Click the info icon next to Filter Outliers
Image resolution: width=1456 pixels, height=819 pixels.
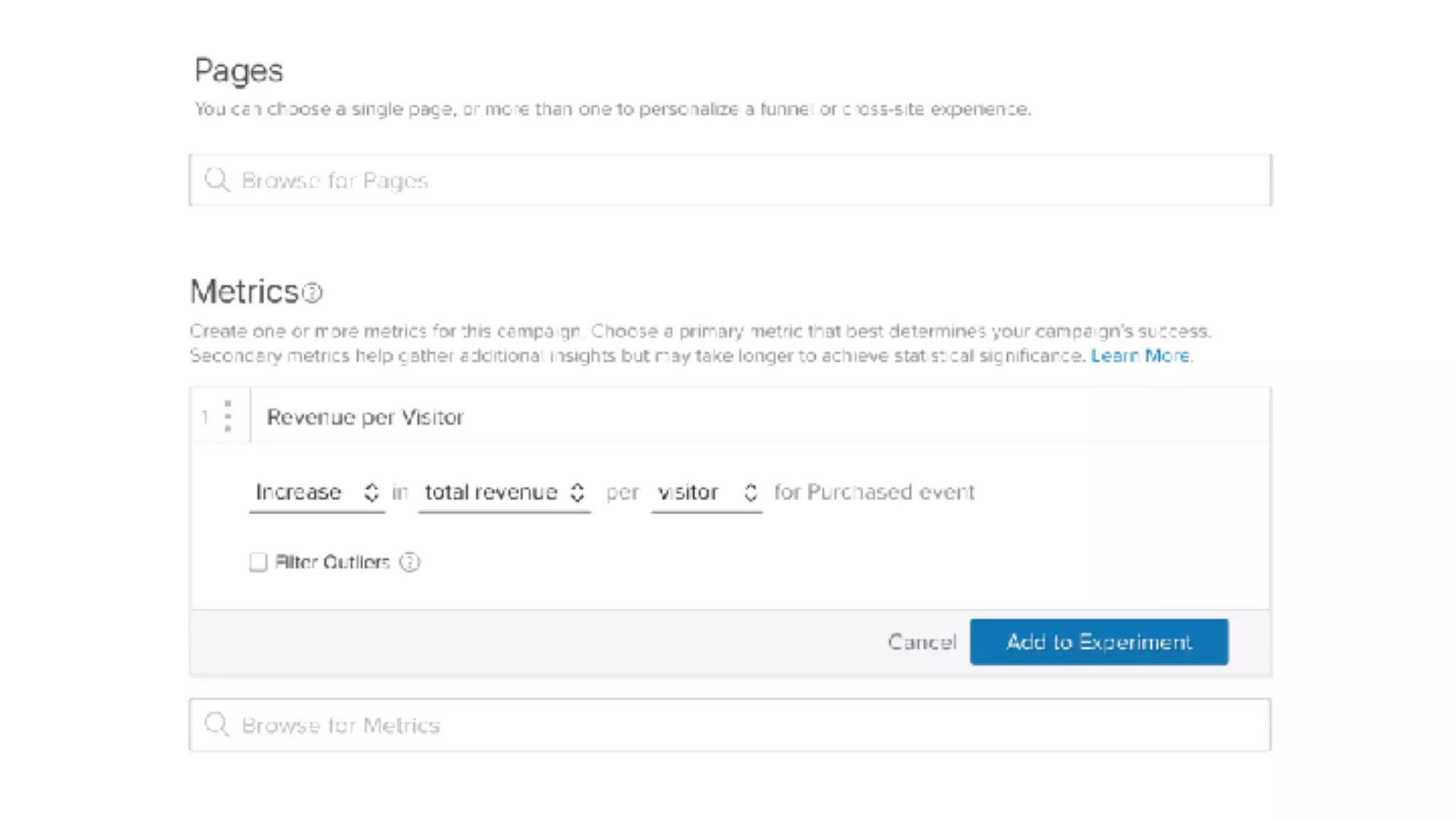(409, 562)
